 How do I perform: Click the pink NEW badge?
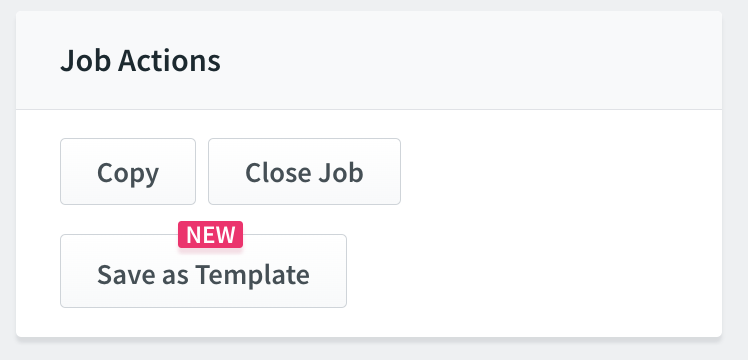point(210,235)
